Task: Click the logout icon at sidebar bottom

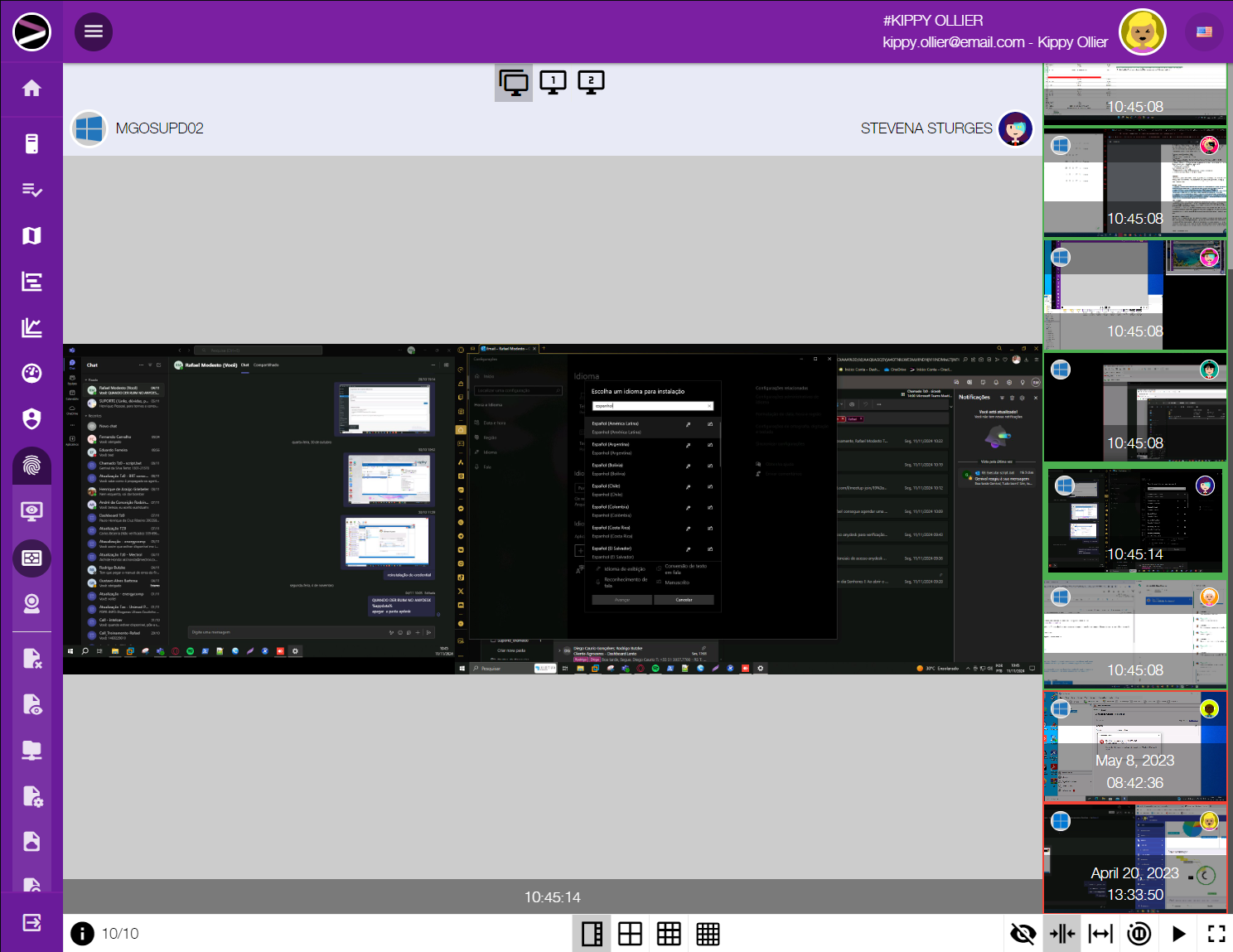Action: tap(31, 922)
